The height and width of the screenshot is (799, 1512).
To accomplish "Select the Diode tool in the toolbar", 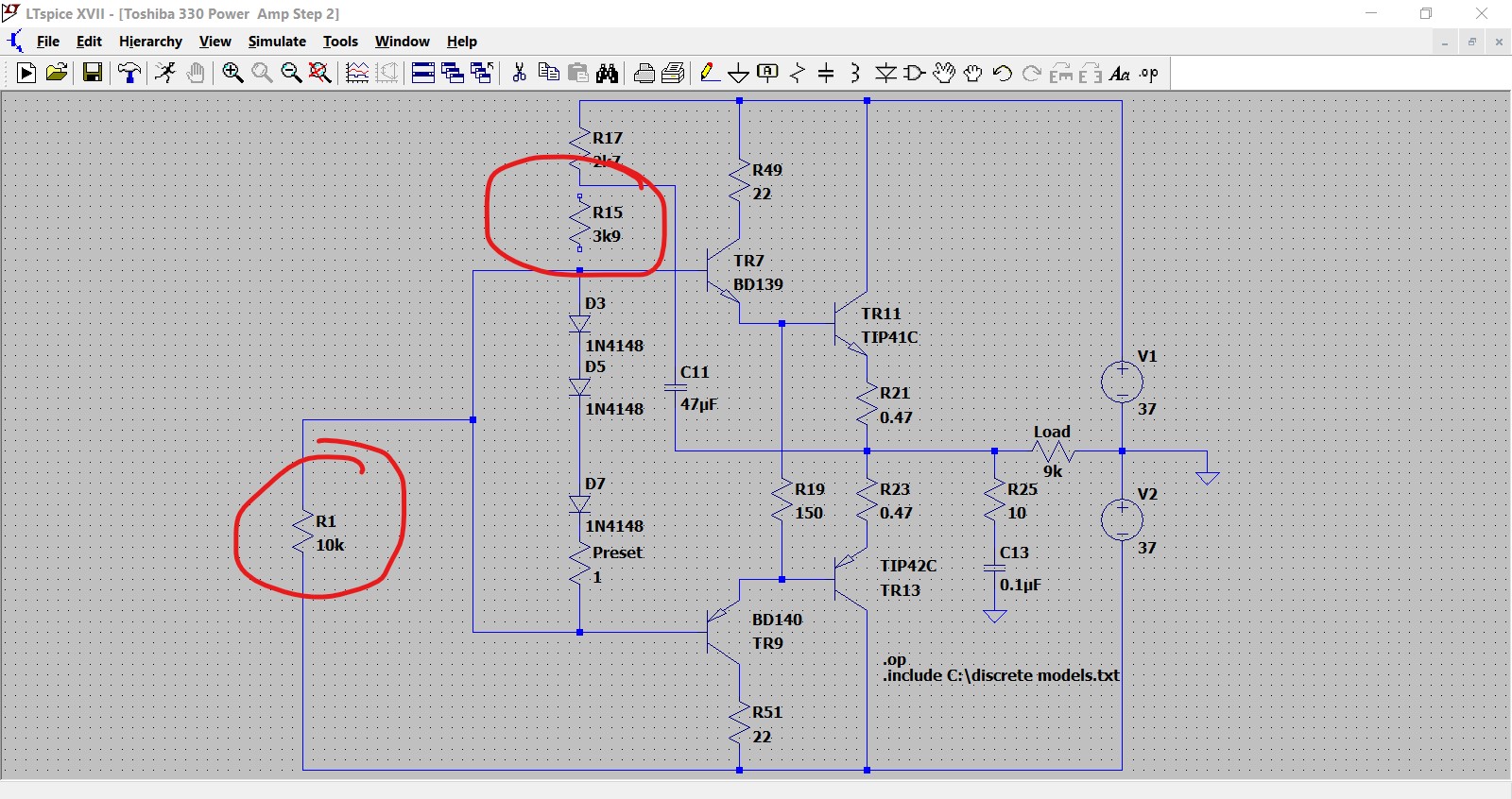I will coord(885,73).
